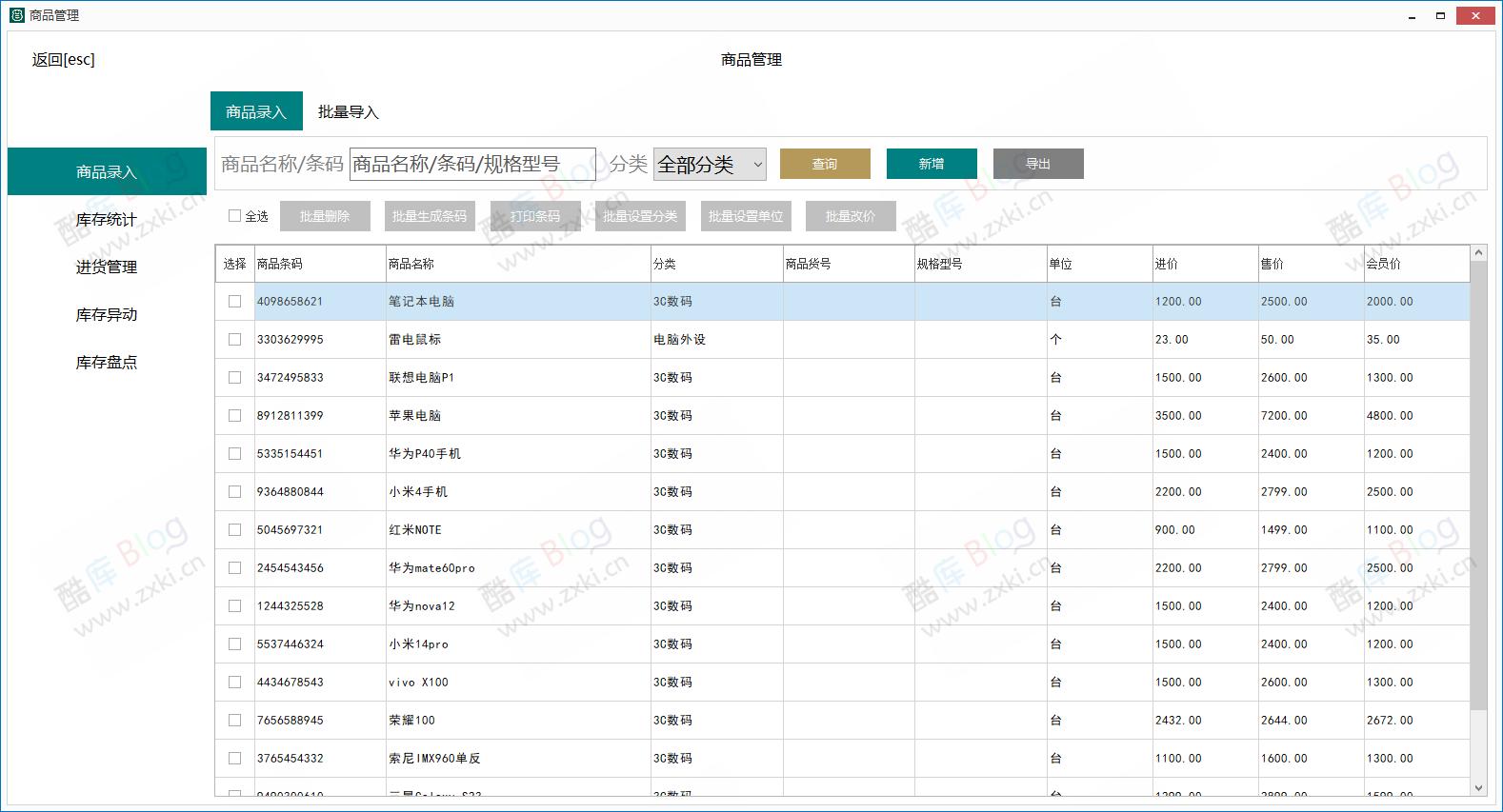1503x812 pixels.
Task: Select barcode cell 5335154451
Action: click(x=320, y=454)
